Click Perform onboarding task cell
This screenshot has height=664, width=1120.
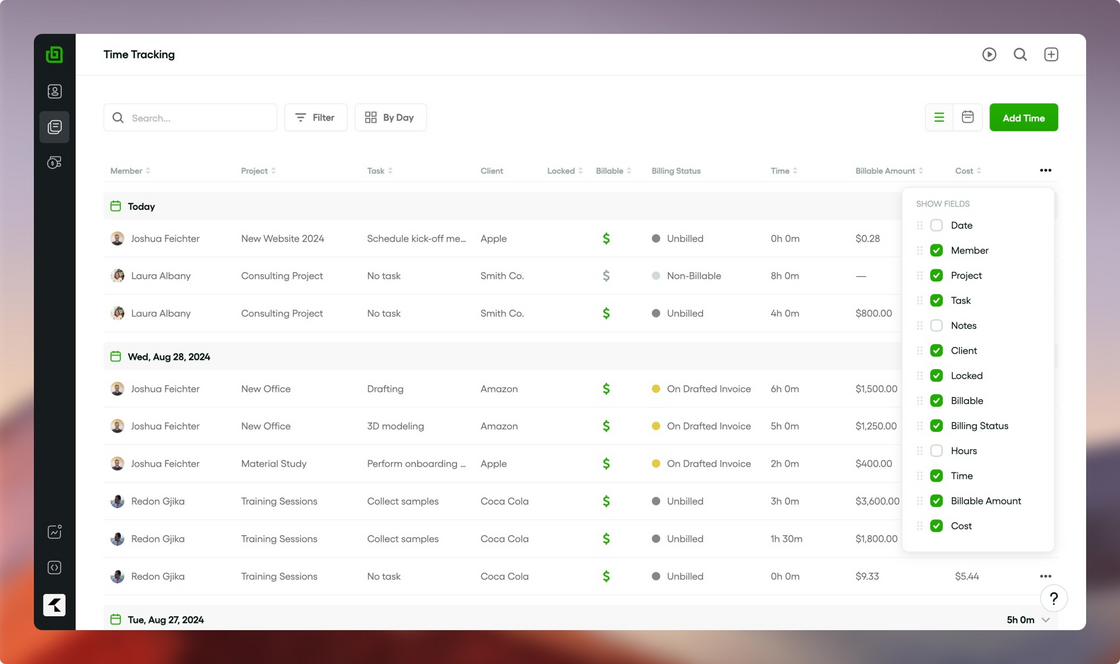(x=416, y=463)
